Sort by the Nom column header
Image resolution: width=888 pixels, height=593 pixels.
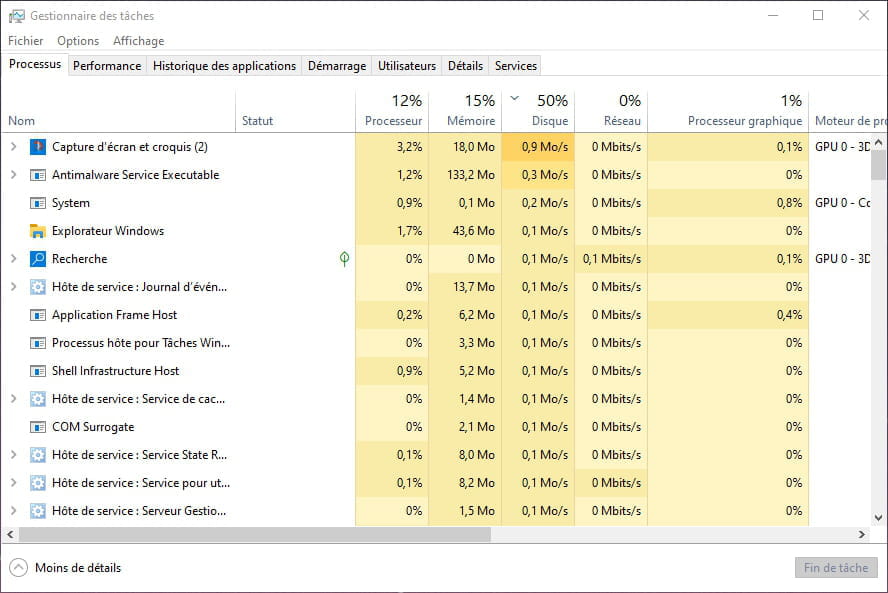click(x=118, y=112)
